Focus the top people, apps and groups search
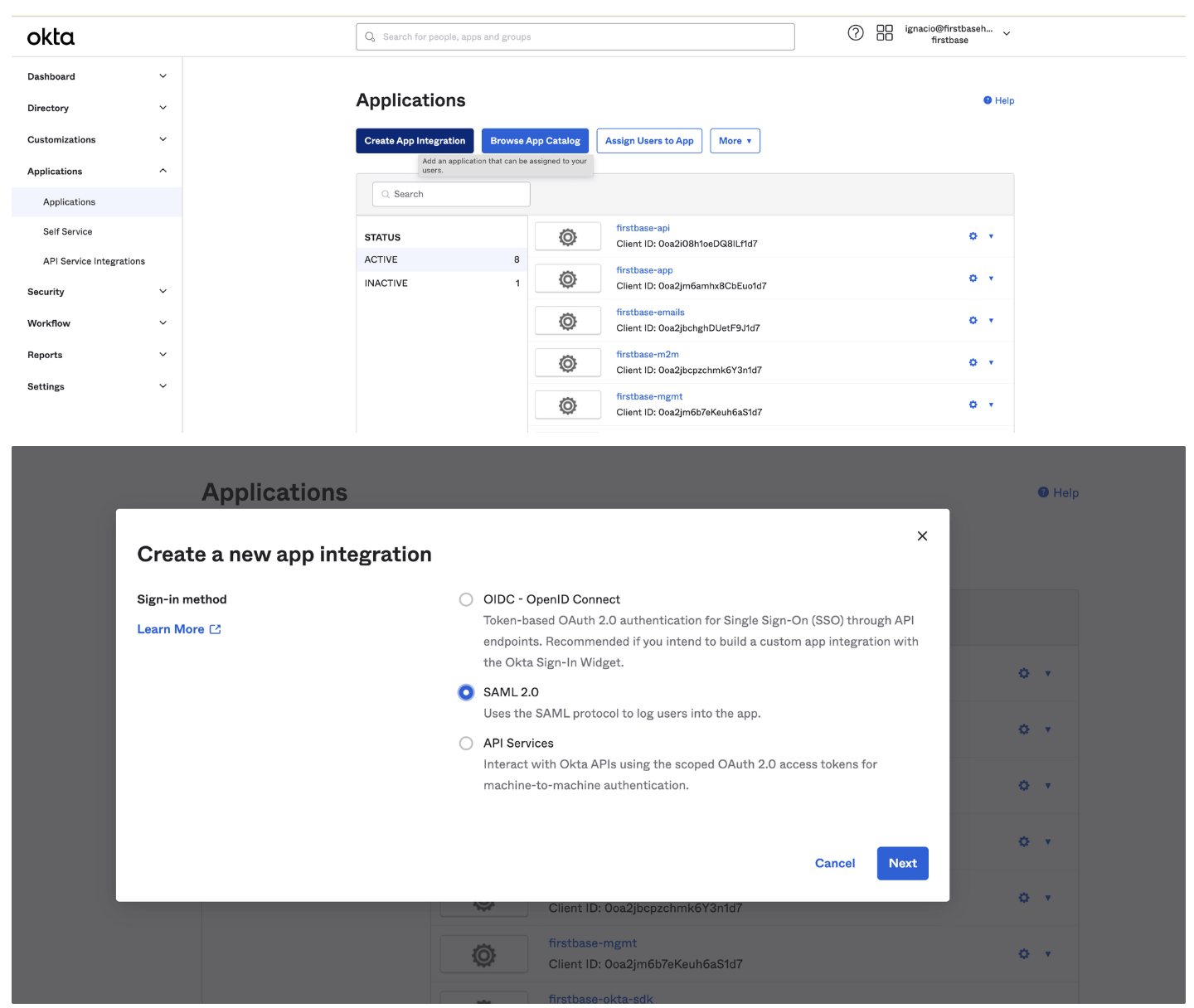The image size is (1194, 1008). [x=575, y=36]
